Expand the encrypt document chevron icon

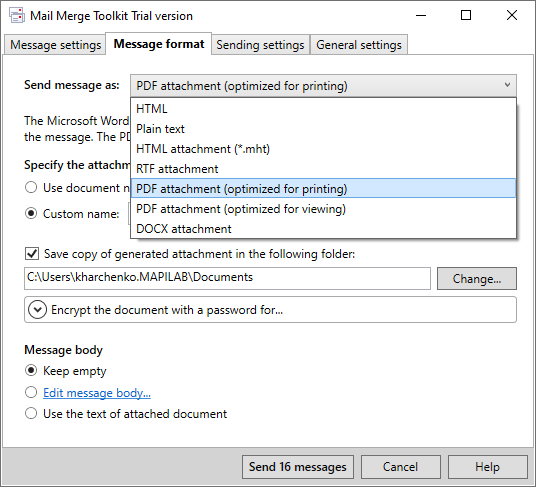(x=37, y=310)
